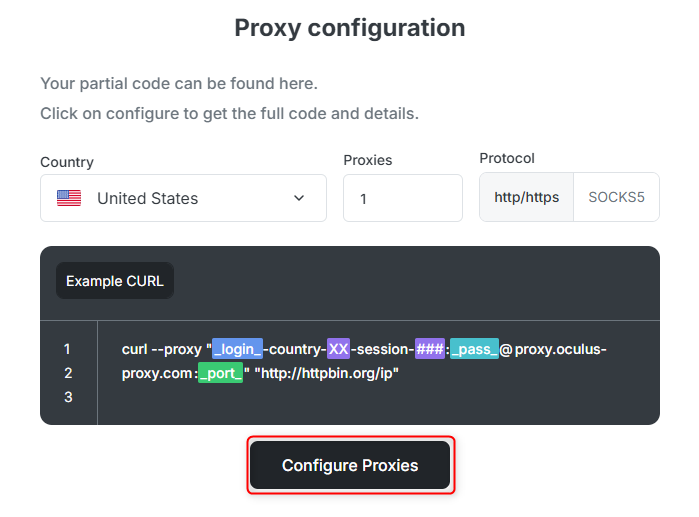Image resolution: width=699 pixels, height=517 pixels.
Task: Click the Country field label
Action: click(67, 162)
